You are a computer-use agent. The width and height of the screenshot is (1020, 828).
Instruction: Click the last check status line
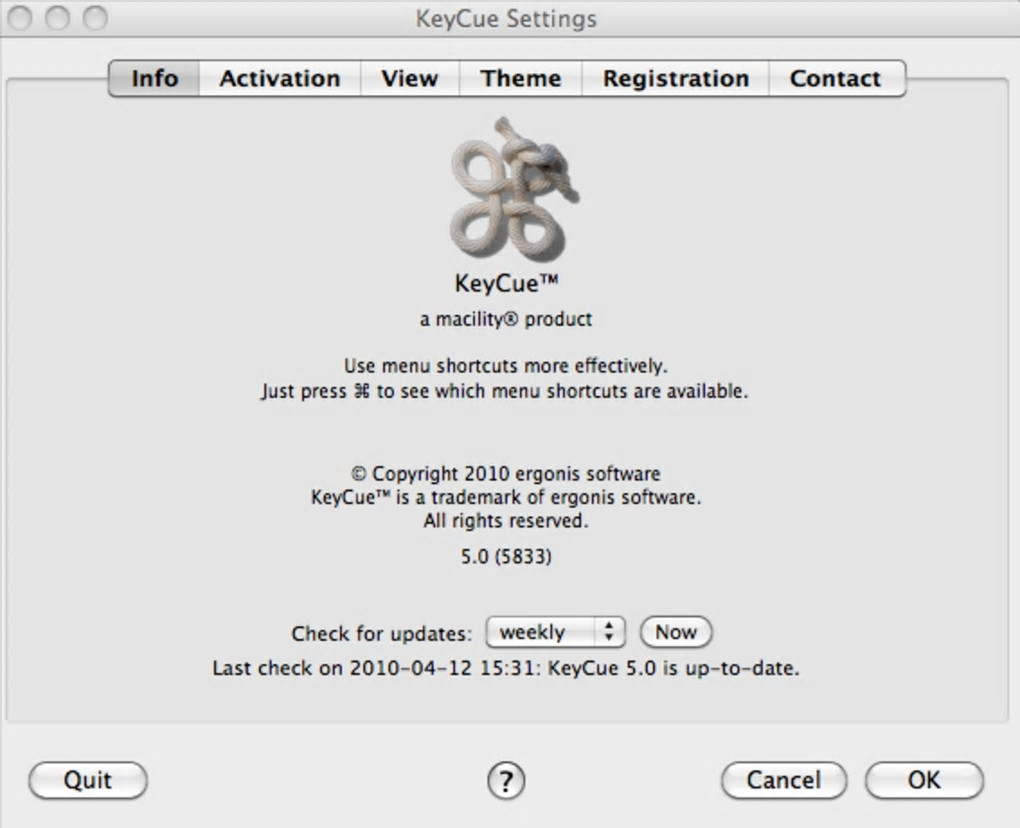[x=505, y=669]
